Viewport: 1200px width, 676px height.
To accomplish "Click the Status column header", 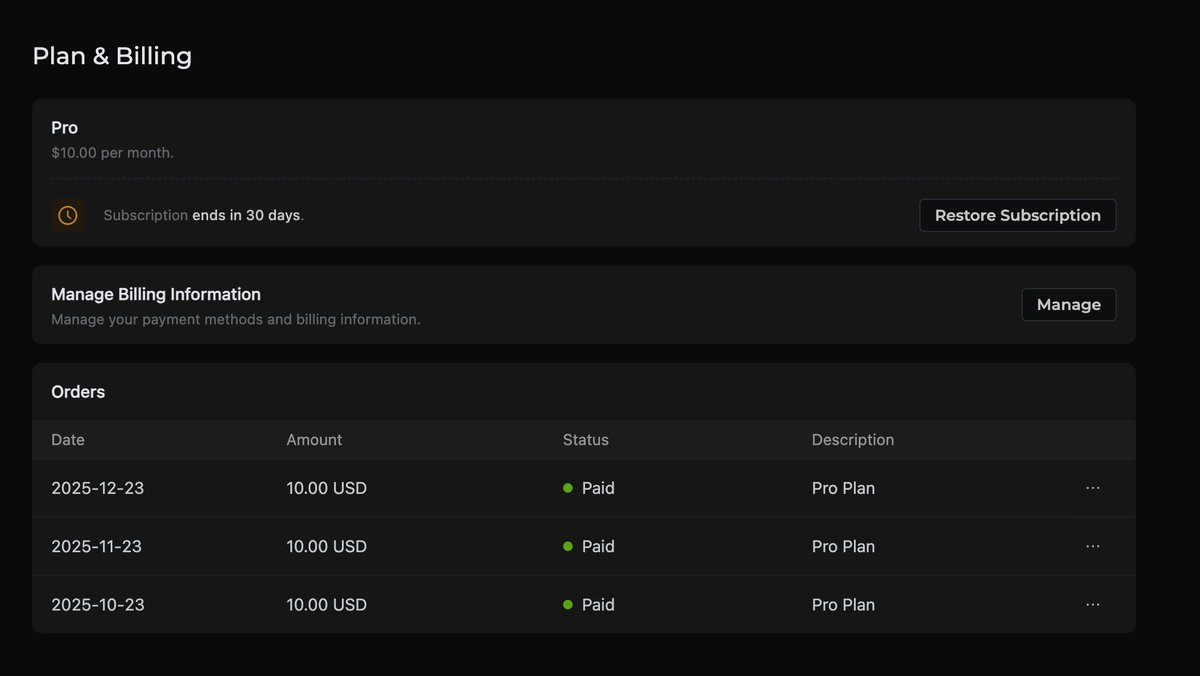I will pos(586,440).
